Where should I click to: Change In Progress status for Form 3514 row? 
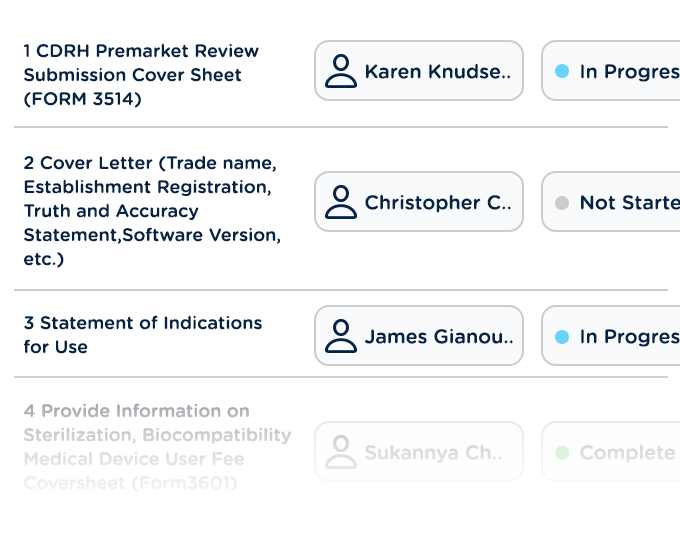point(611,71)
